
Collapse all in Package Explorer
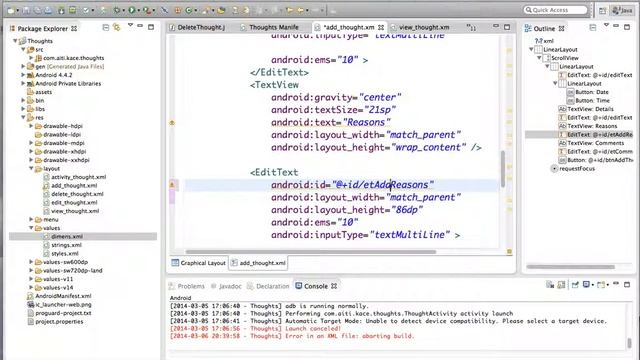point(106,27)
